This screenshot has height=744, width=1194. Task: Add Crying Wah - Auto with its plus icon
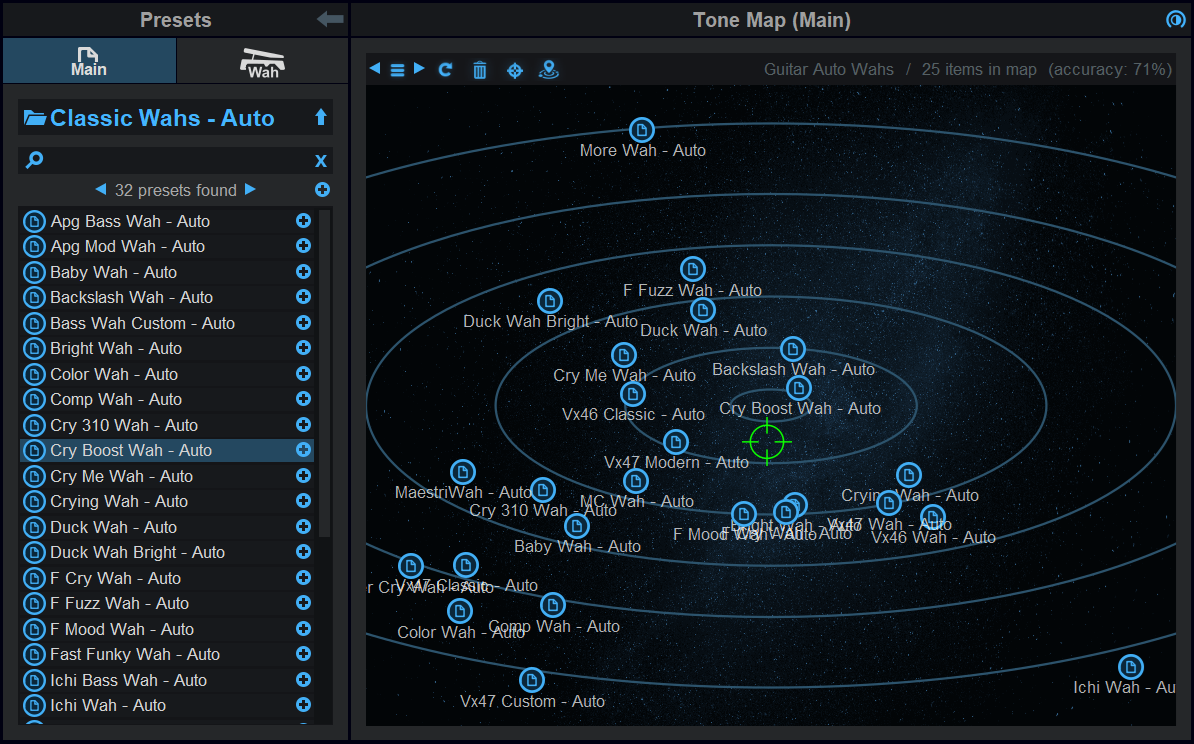(303, 501)
